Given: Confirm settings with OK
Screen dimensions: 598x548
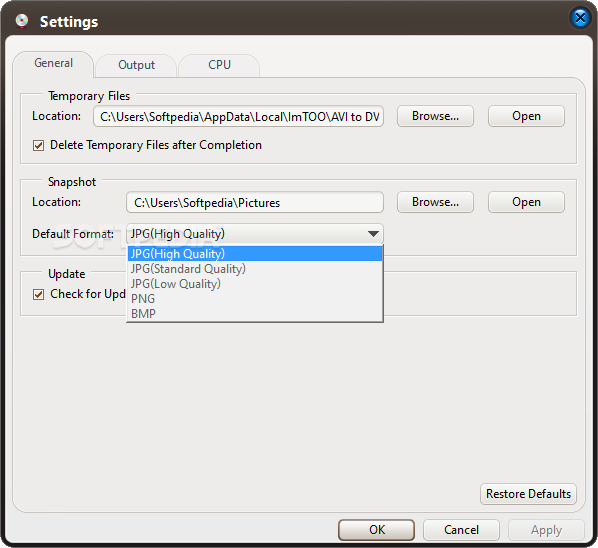Looking at the screenshot, I should click(x=376, y=530).
